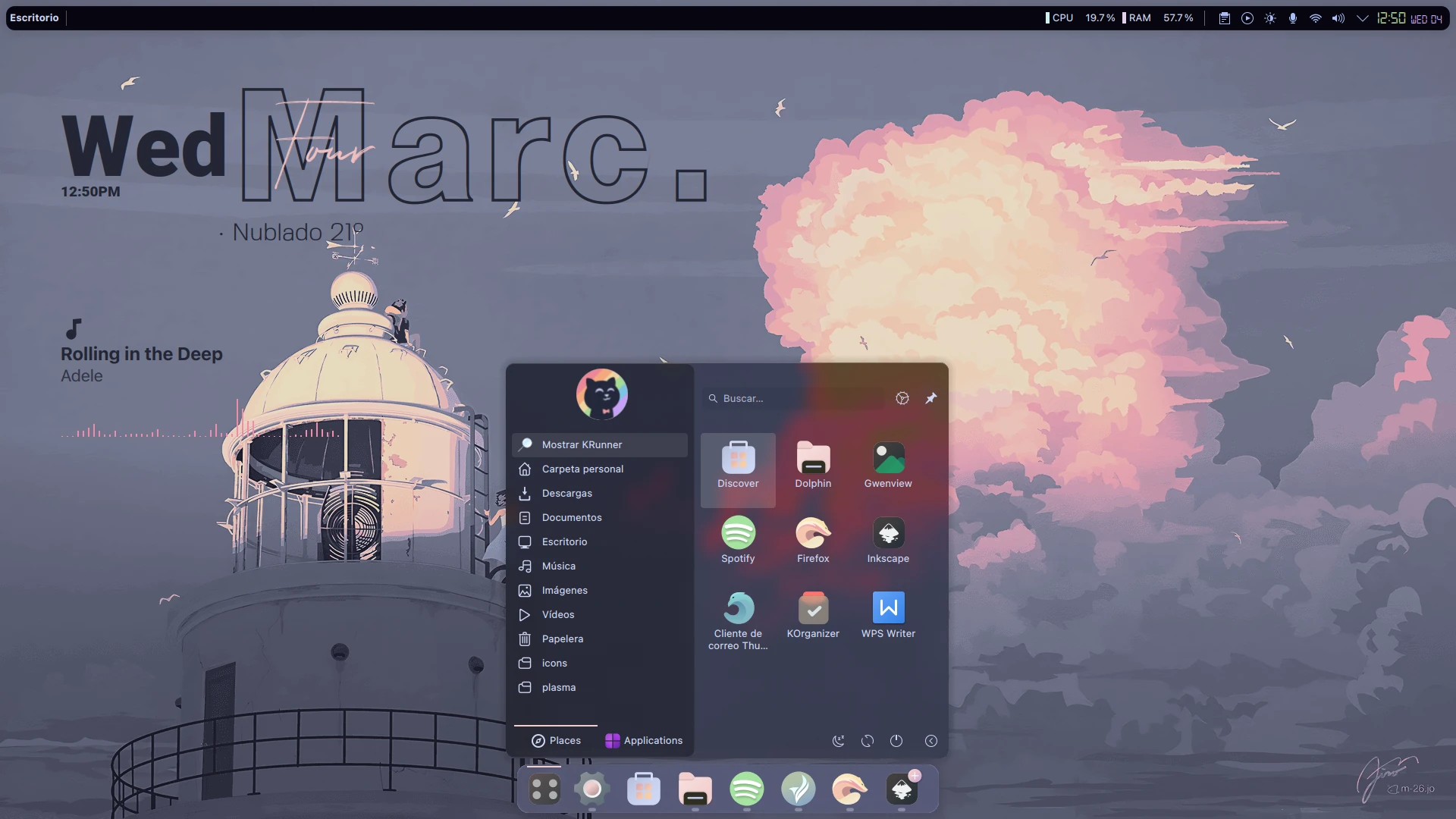Screen dimensions: 1456x819
Task: Click the sleep moon icon
Action: [x=838, y=741]
